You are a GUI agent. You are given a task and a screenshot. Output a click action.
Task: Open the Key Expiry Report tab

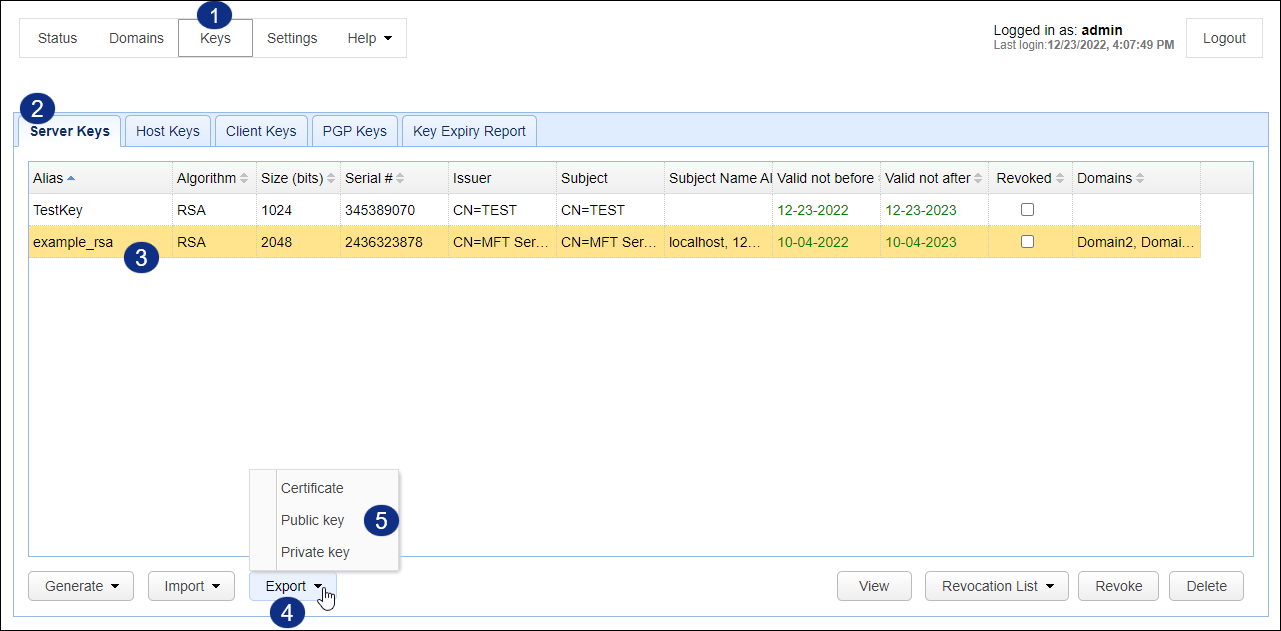(x=468, y=130)
